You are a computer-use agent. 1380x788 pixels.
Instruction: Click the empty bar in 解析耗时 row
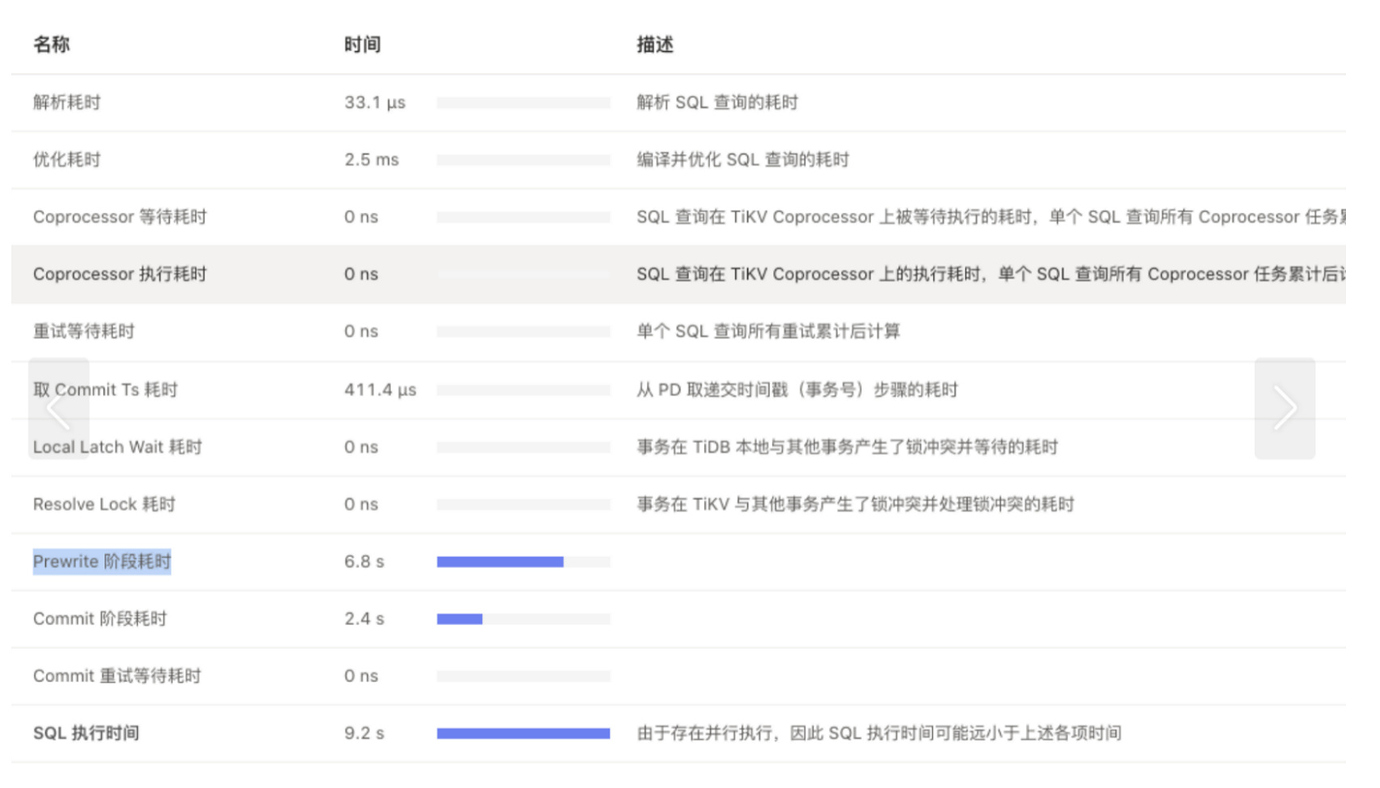click(523, 102)
